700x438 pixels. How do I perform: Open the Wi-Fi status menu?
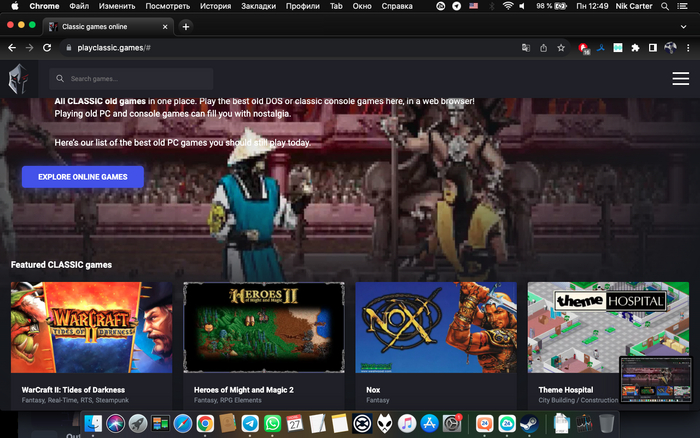pos(508,6)
